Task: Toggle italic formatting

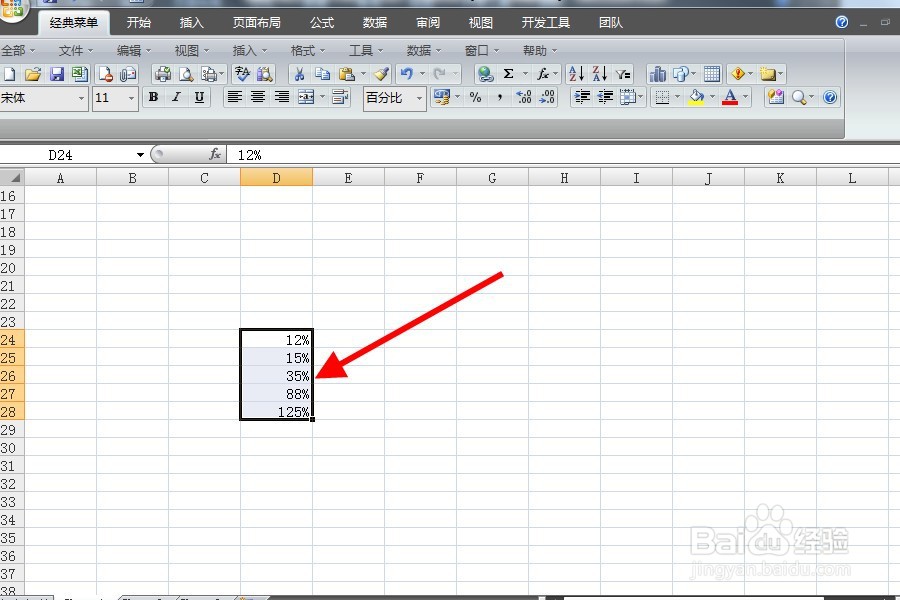Action: tap(176, 98)
